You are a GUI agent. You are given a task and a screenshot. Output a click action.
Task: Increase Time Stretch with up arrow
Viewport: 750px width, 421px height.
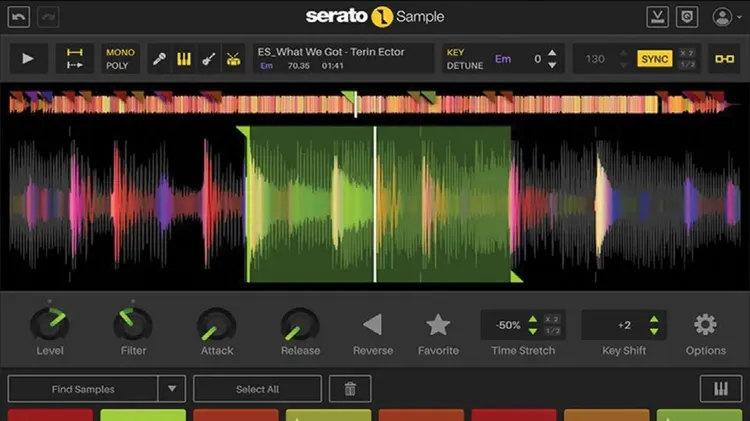click(533, 319)
